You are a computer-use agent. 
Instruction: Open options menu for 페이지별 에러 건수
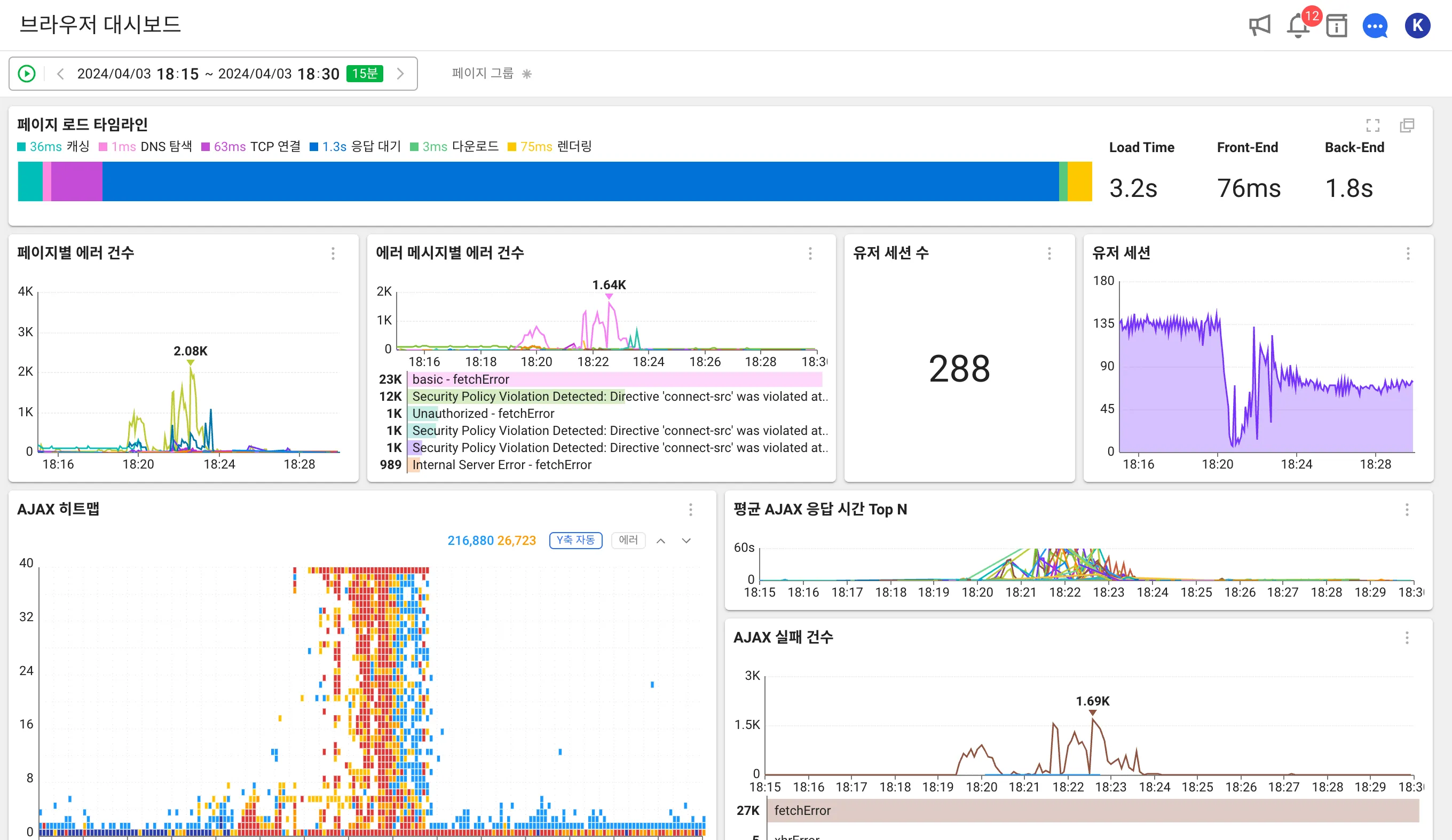[333, 253]
